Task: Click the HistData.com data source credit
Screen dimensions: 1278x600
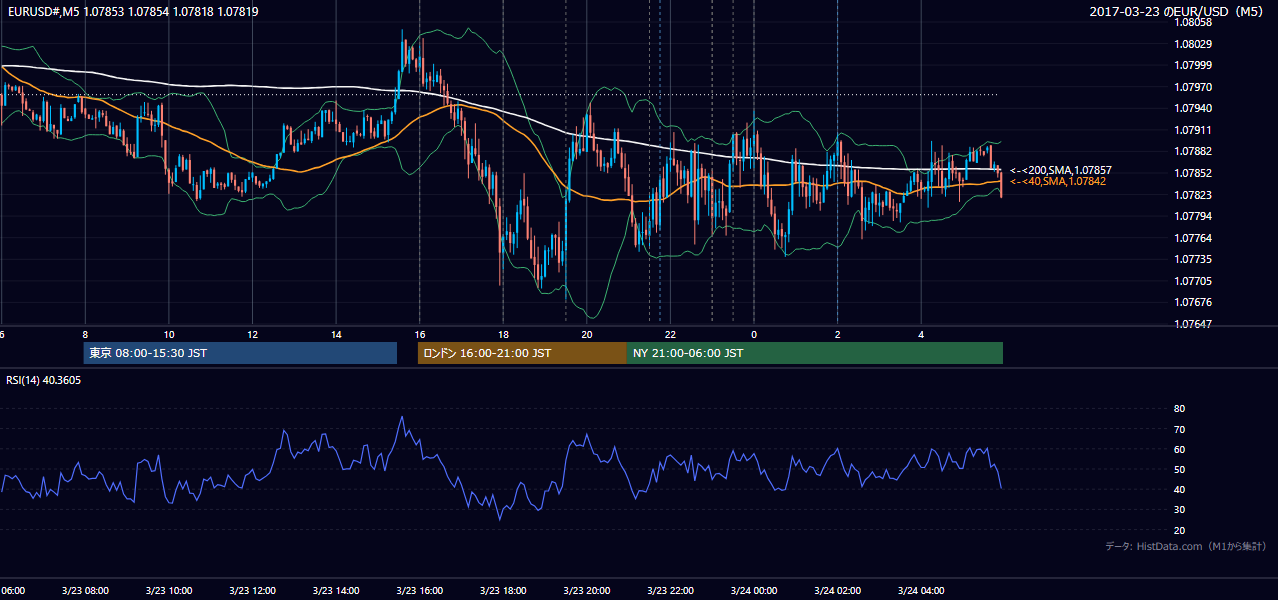Action: click(x=1186, y=547)
